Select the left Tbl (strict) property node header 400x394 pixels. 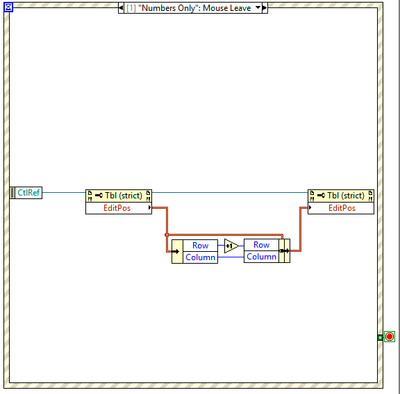(119, 196)
